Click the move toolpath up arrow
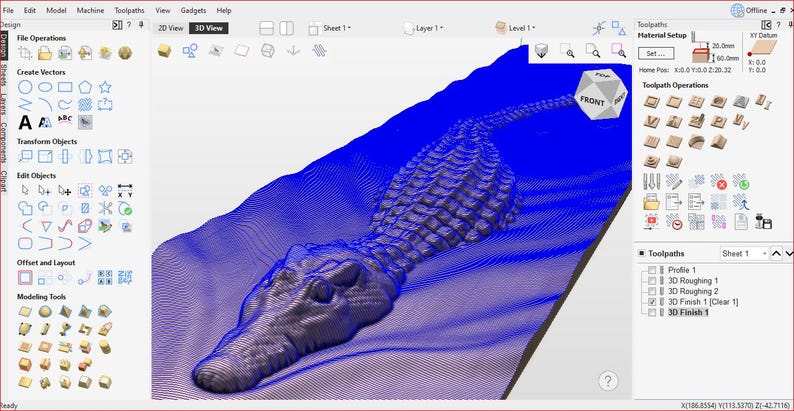794x411 pixels. coord(776,254)
